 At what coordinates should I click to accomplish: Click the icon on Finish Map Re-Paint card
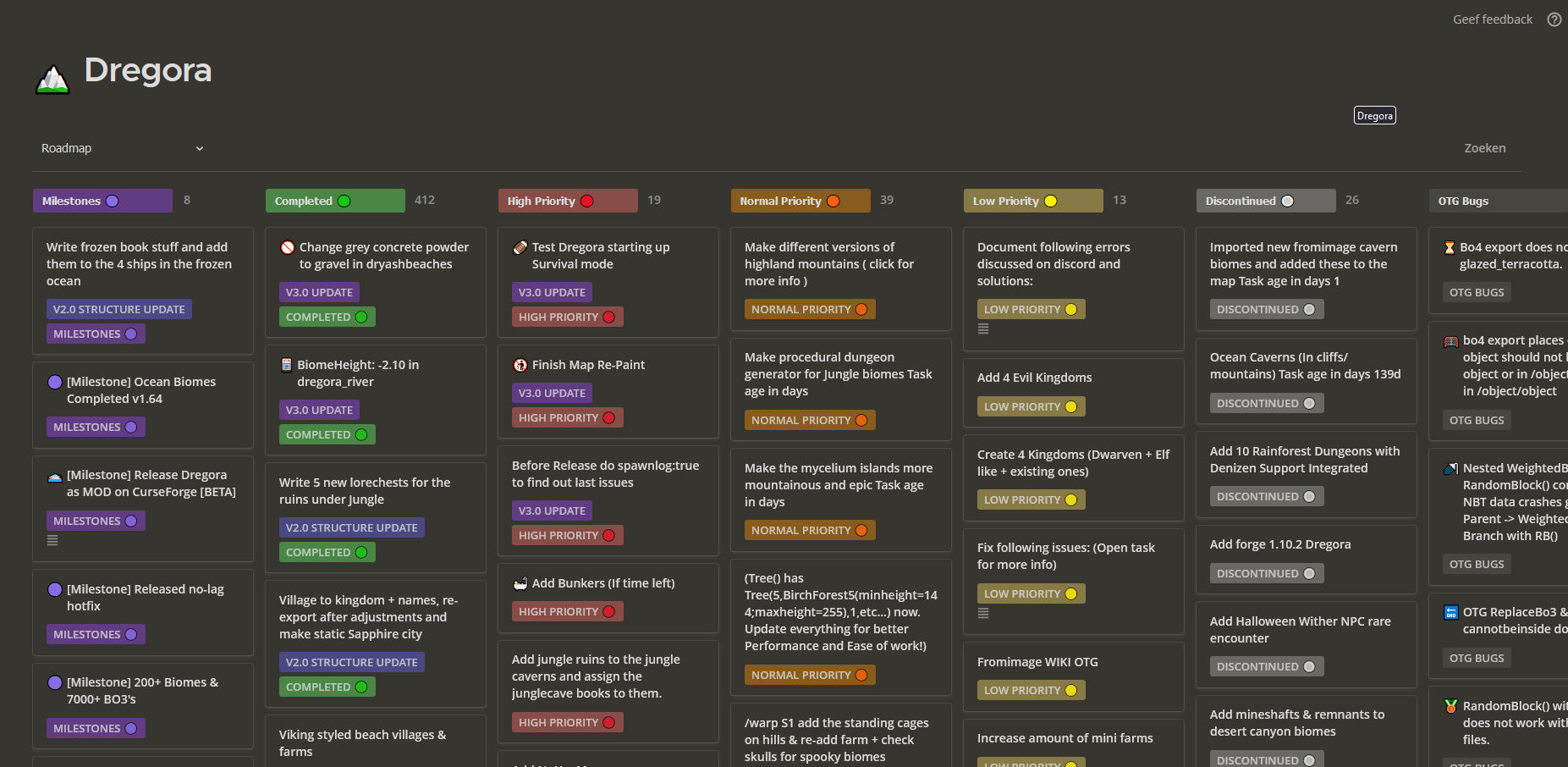click(520, 365)
